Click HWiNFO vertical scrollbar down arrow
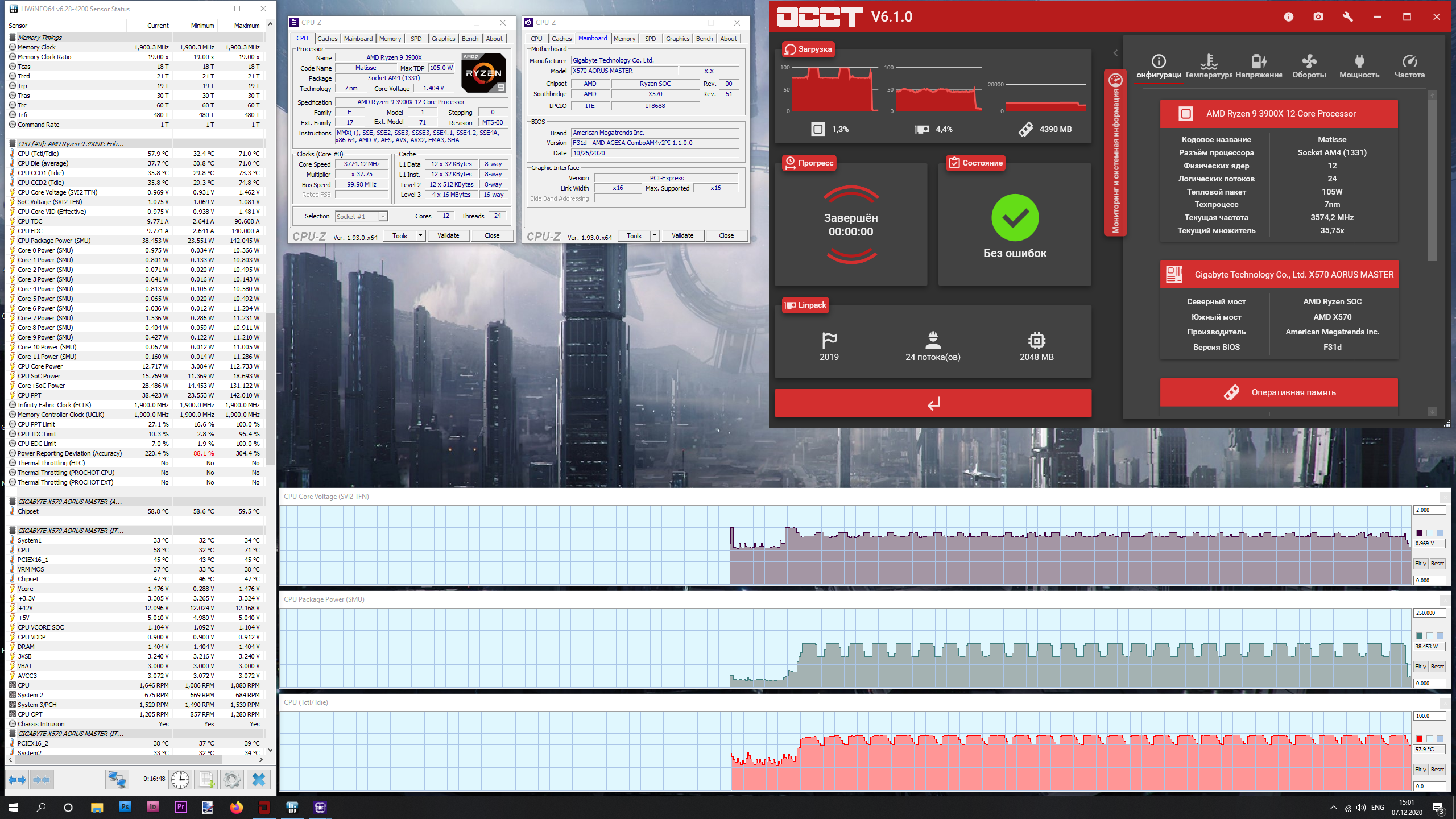 point(270,750)
